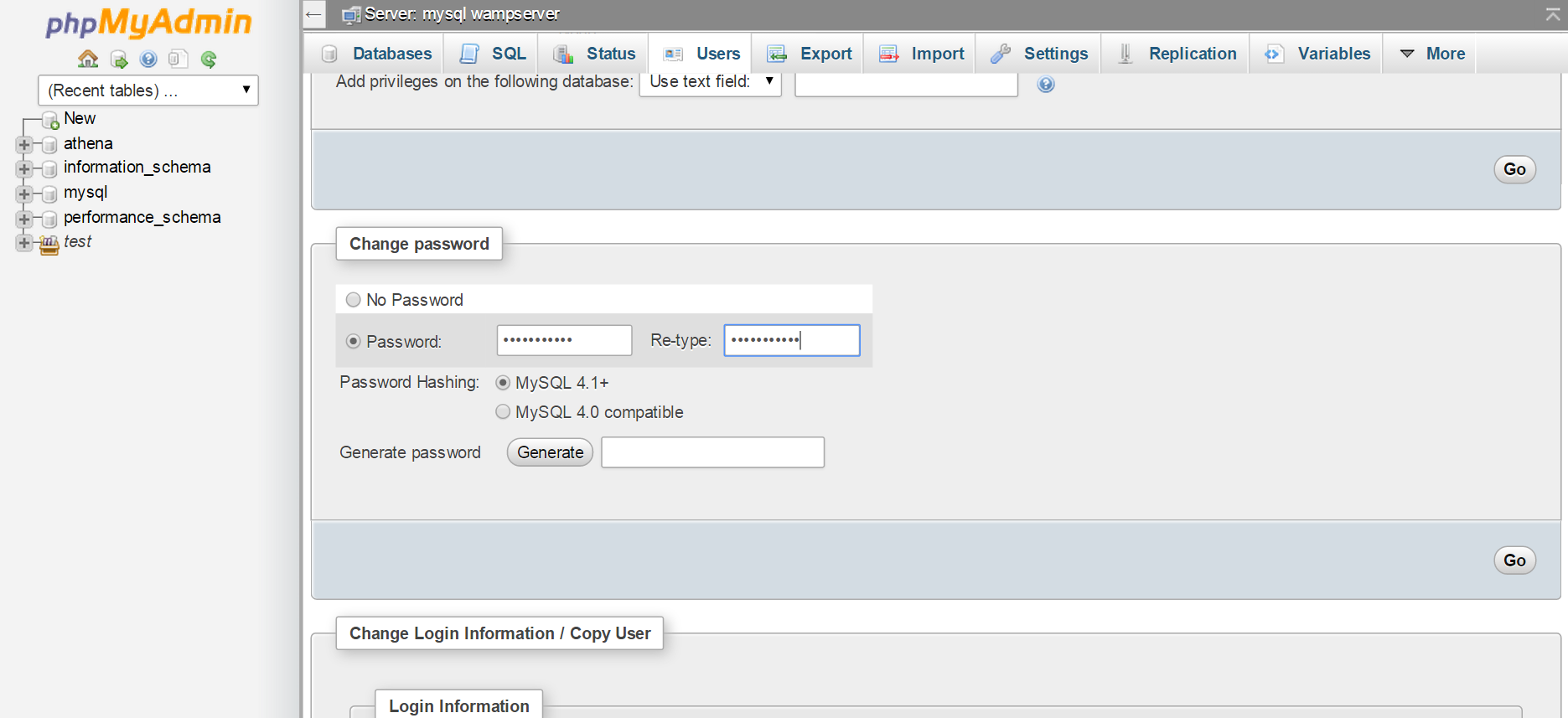Screen dimensions: 1568x718
Task: Click the SQL documentation page icon
Action: pos(178,59)
